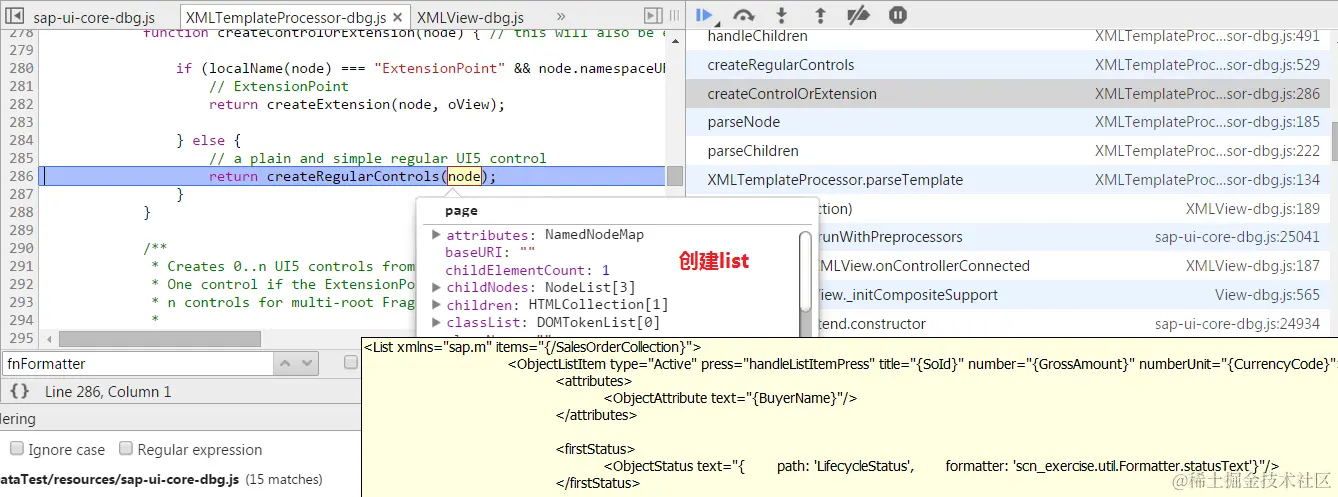Click the baseURI property in tooltip
Image resolution: width=1338 pixels, height=497 pixels.
click(491, 252)
